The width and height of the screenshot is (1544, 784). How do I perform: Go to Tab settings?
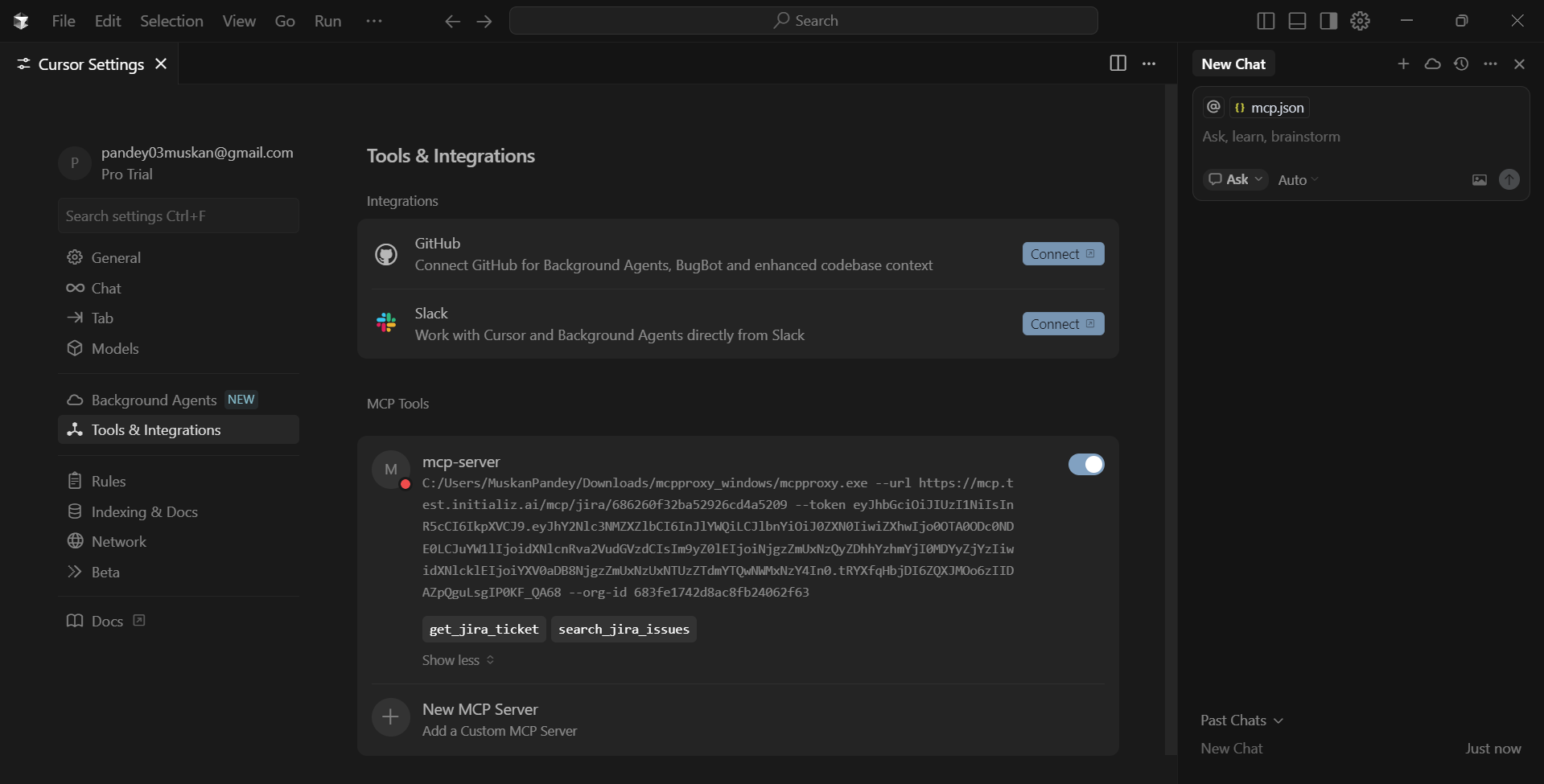pyautogui.click(x=179, y=318)
